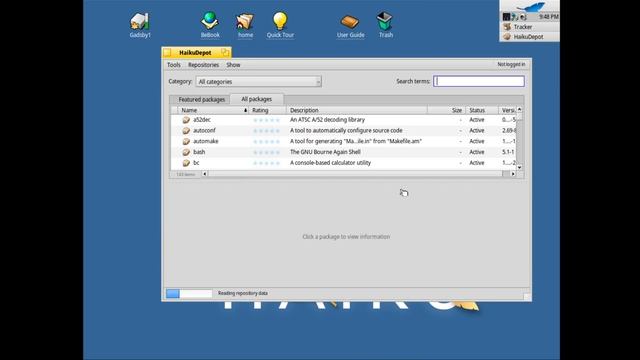Click the window resize corner of HaikuDepot

click(x=527, y=297)
